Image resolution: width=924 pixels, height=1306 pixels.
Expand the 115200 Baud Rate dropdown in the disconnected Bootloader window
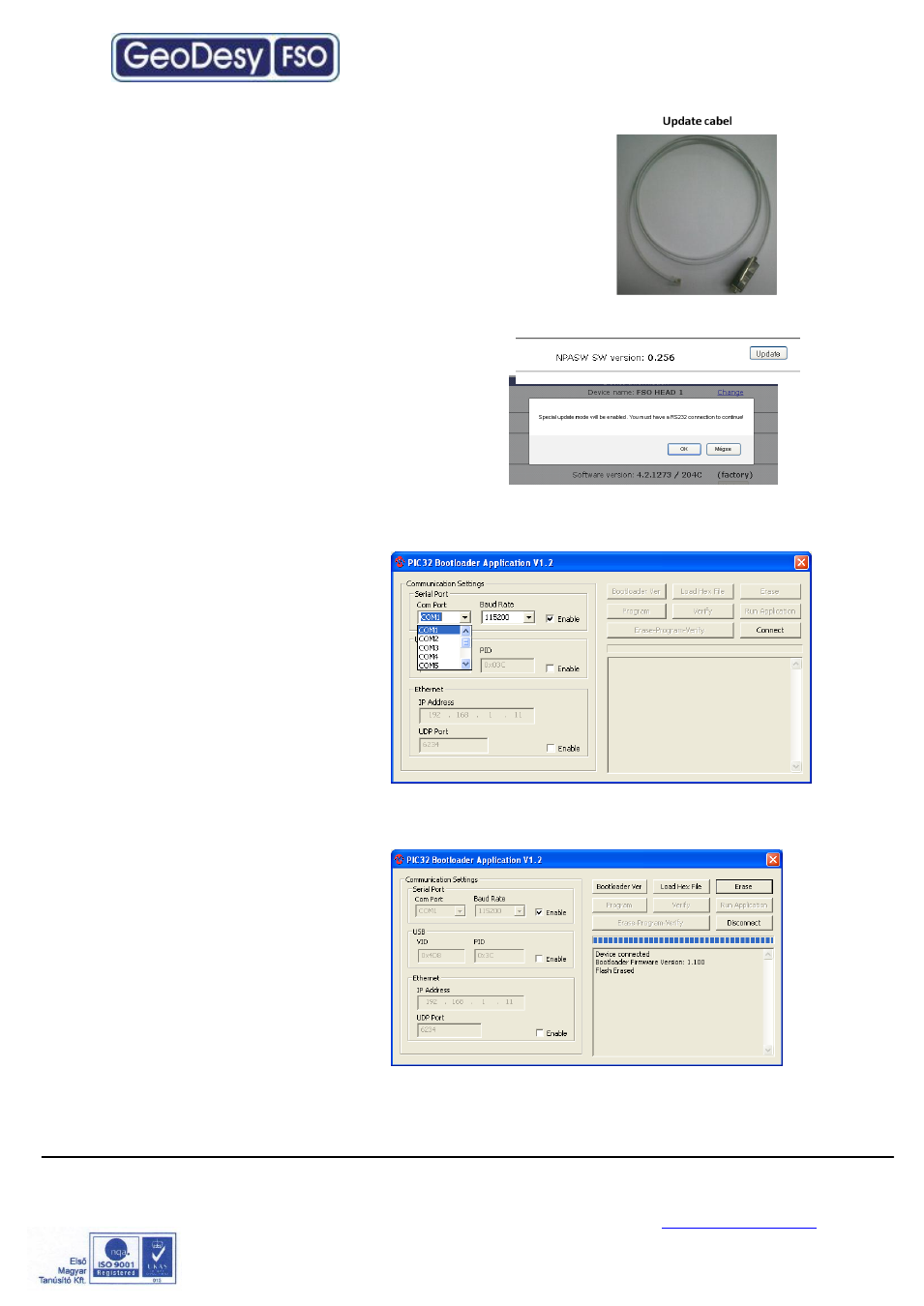click(529, 617)
